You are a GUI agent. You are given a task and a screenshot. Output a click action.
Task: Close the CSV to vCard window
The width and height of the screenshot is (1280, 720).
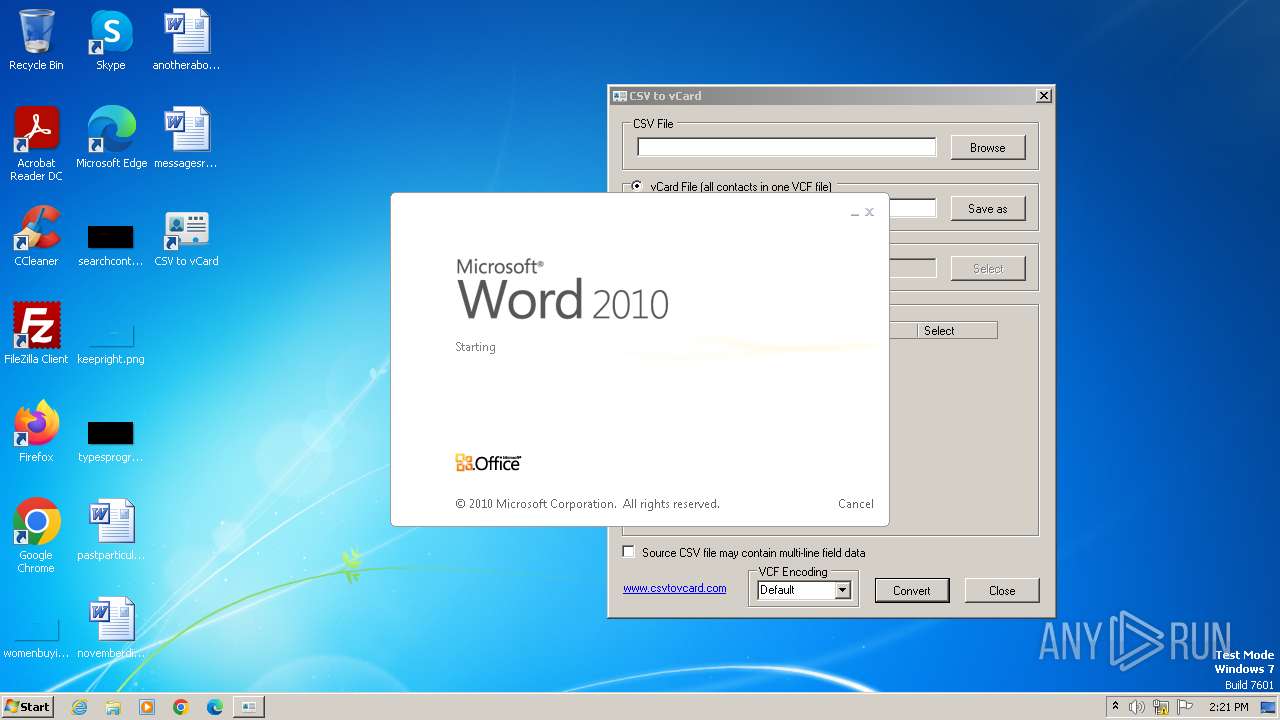click(x=1043, y=96)
